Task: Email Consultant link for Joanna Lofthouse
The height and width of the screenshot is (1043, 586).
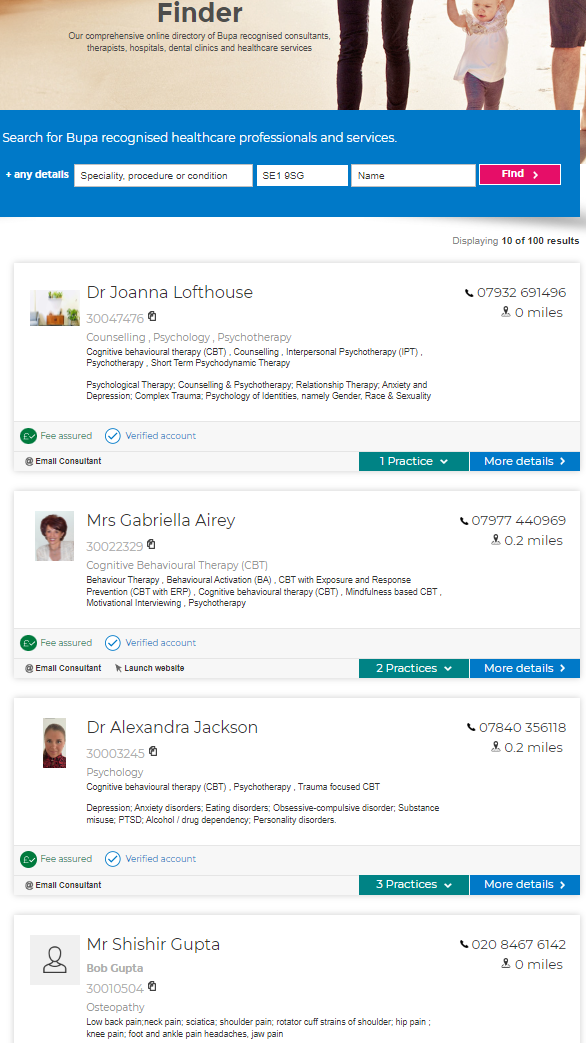Action: 63,461
